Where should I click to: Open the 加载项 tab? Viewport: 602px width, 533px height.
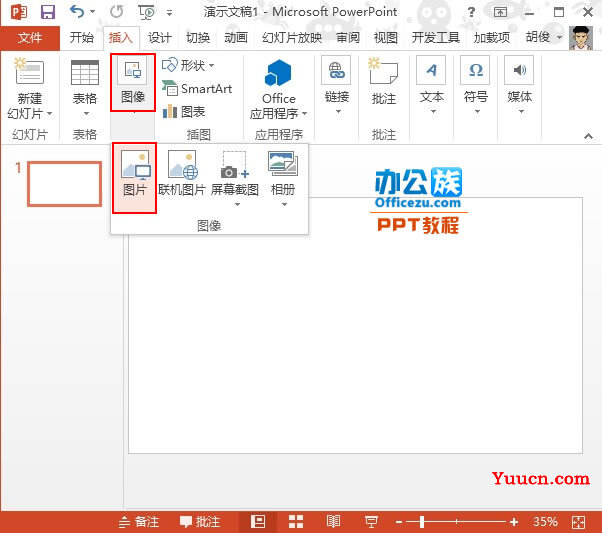(492, 38)
